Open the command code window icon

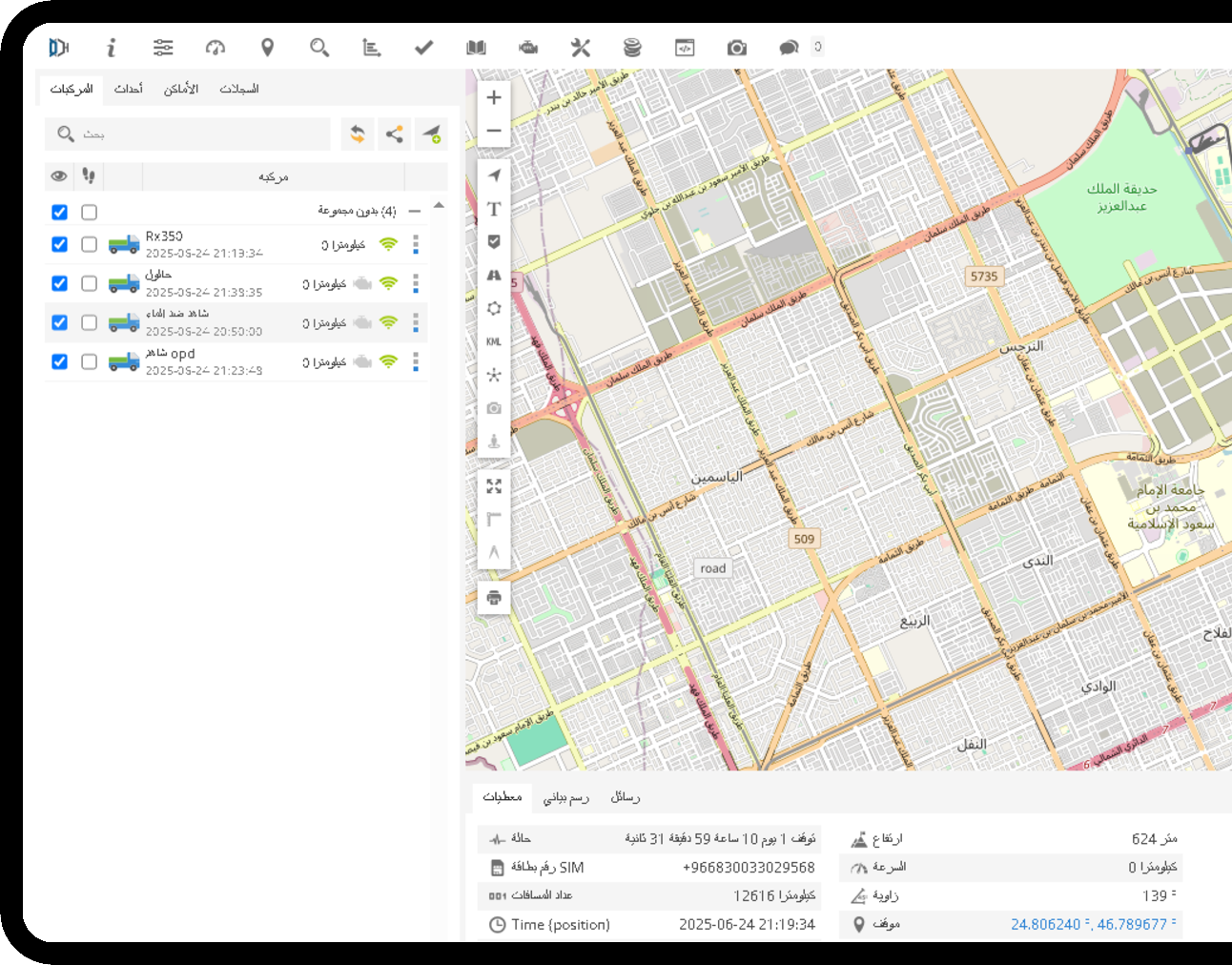pos(685,48)
